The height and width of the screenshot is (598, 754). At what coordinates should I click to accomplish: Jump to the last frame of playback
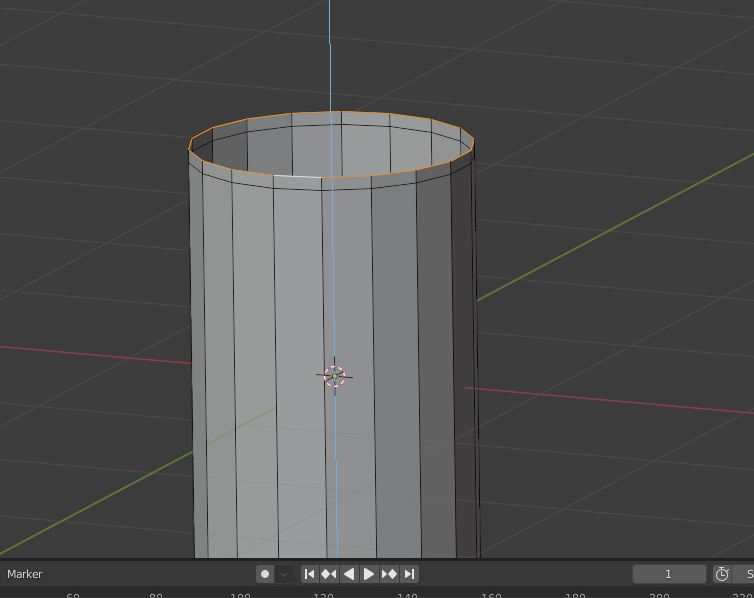[x=409, y=574]
